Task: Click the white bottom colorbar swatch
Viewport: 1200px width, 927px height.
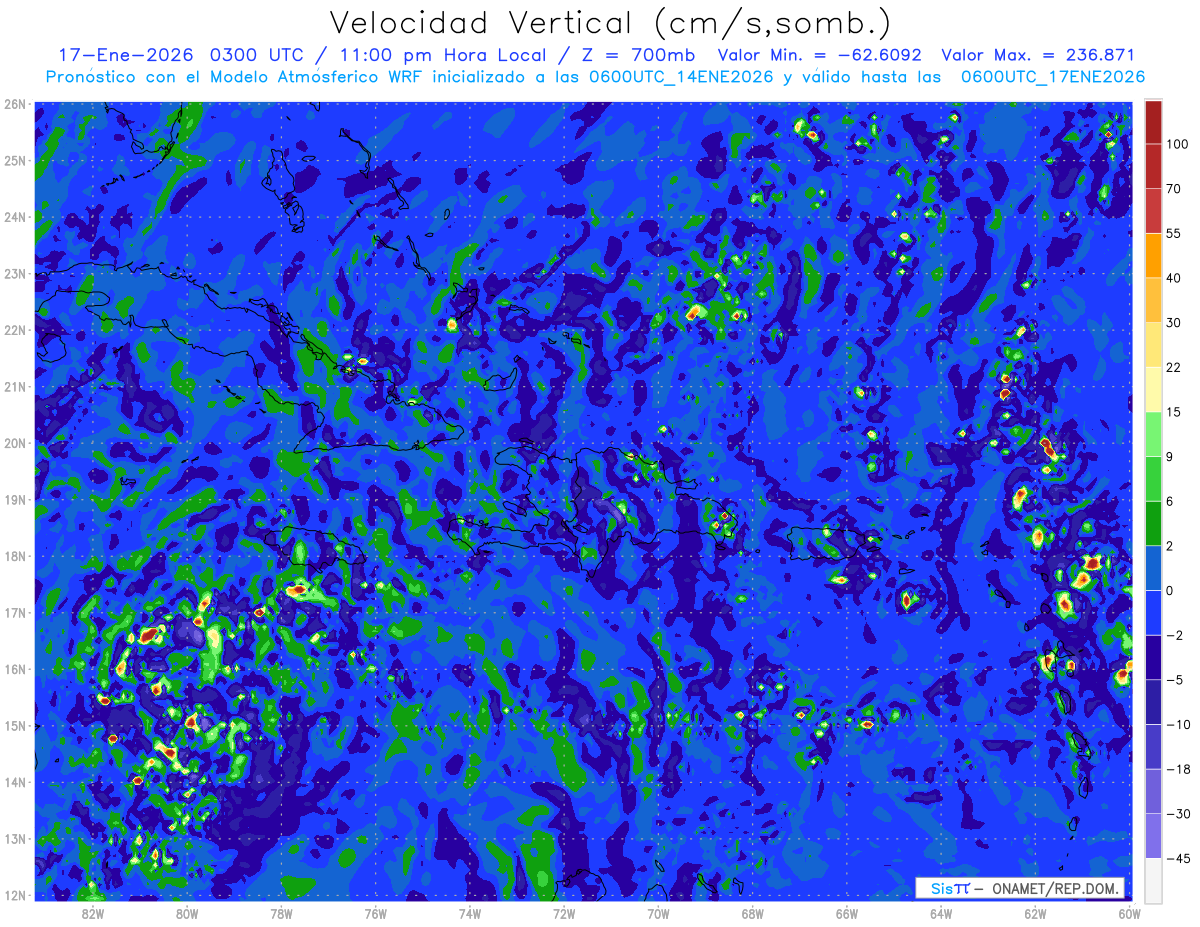Action: [1153, 879]
